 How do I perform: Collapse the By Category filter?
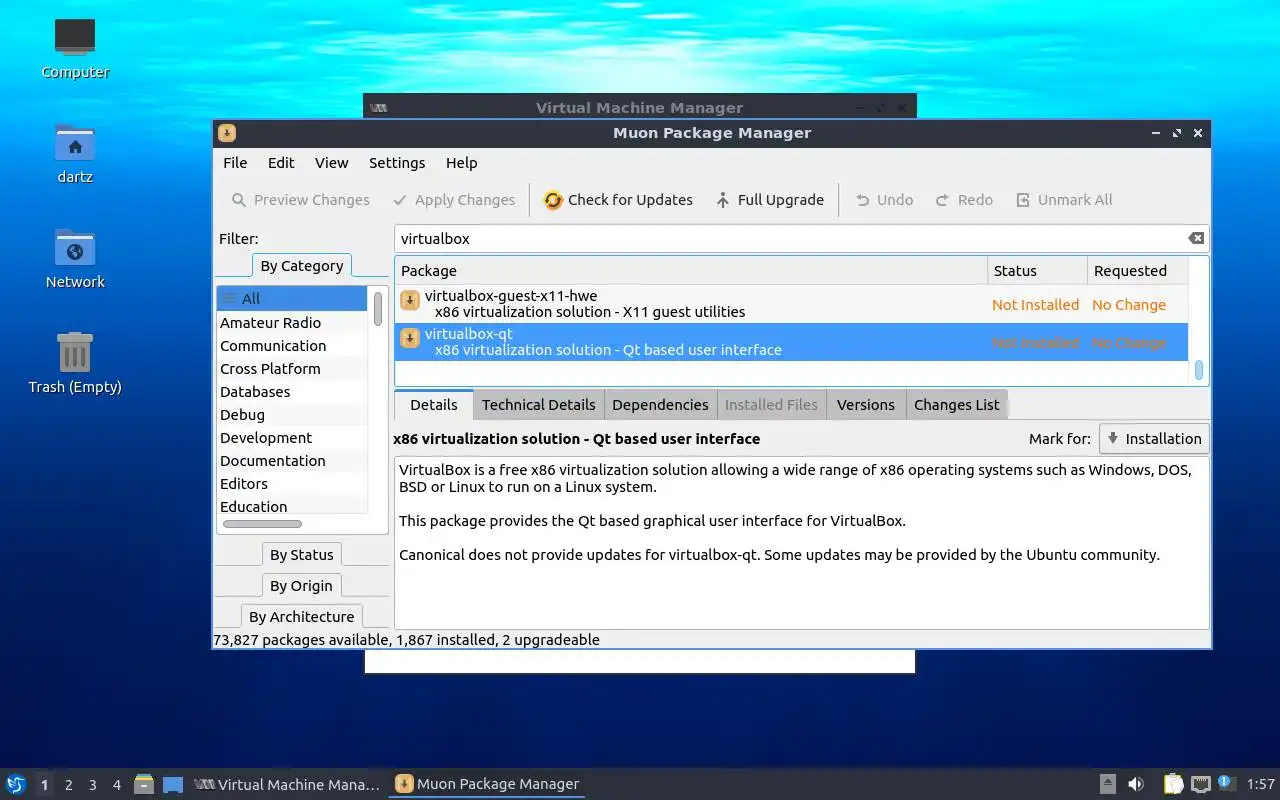[302, 266]
